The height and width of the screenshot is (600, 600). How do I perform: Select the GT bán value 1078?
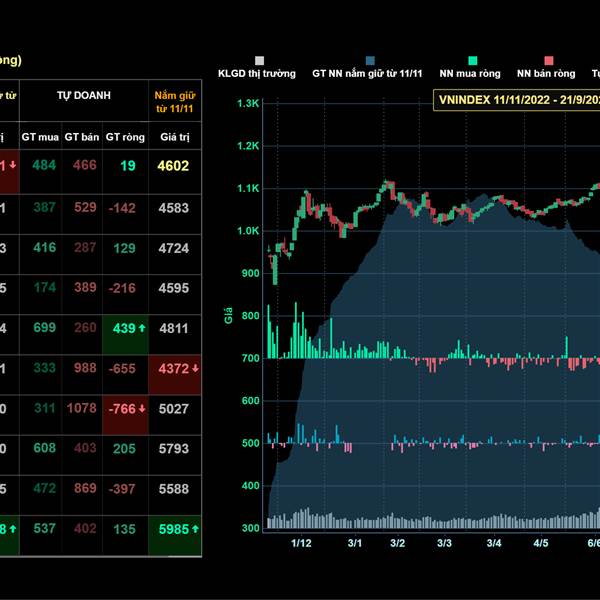click(x=82, y=408)
